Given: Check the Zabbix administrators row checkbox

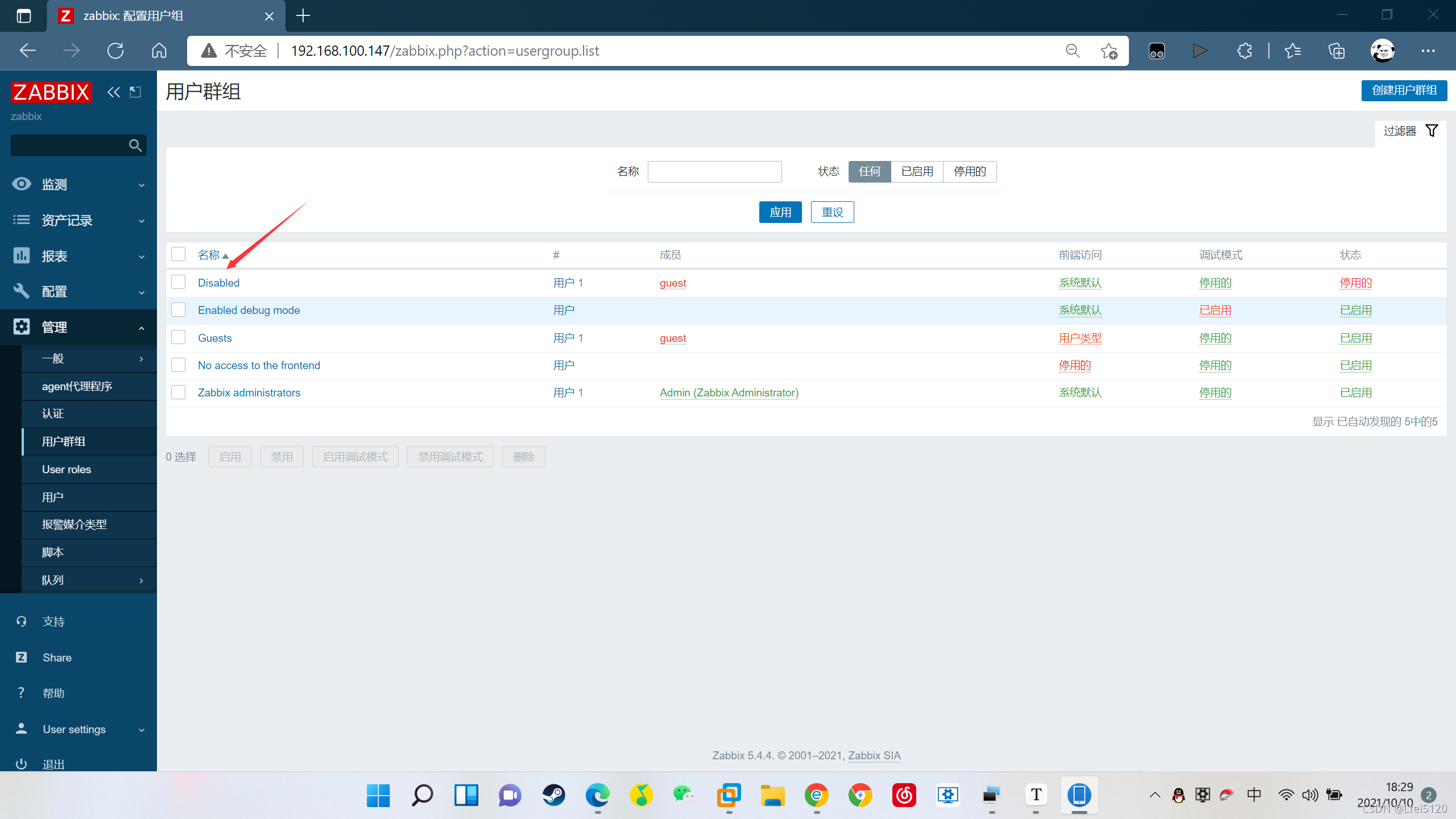Looking at the screenshot, I should [179, 392].
